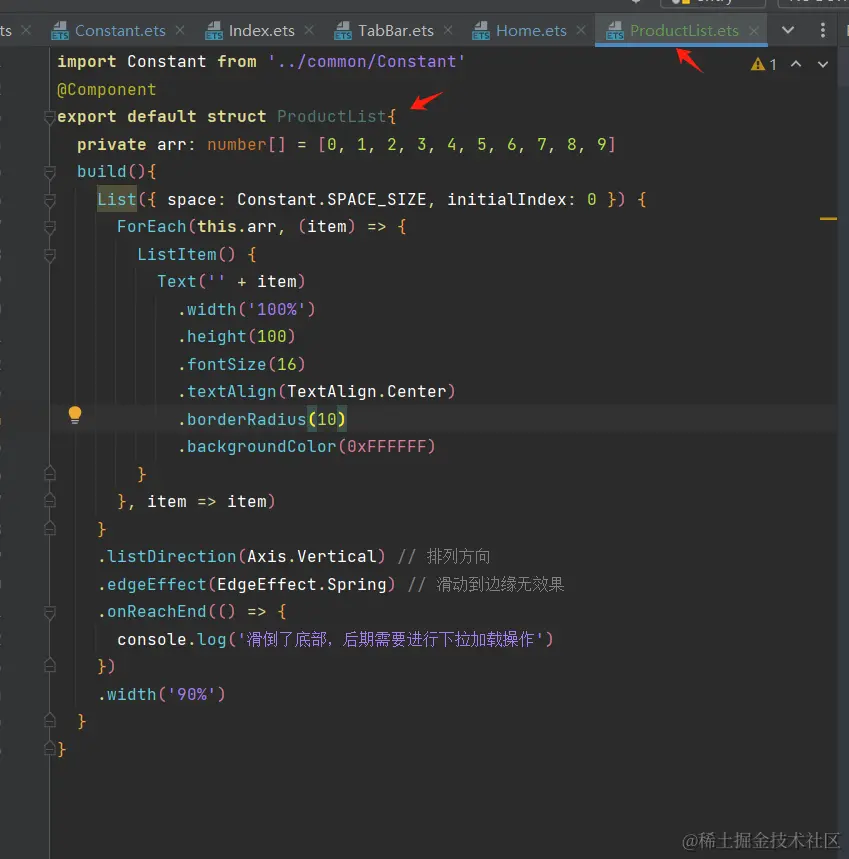
Task: Switch to the TabBar.ets tab
Action: [395, 31]
